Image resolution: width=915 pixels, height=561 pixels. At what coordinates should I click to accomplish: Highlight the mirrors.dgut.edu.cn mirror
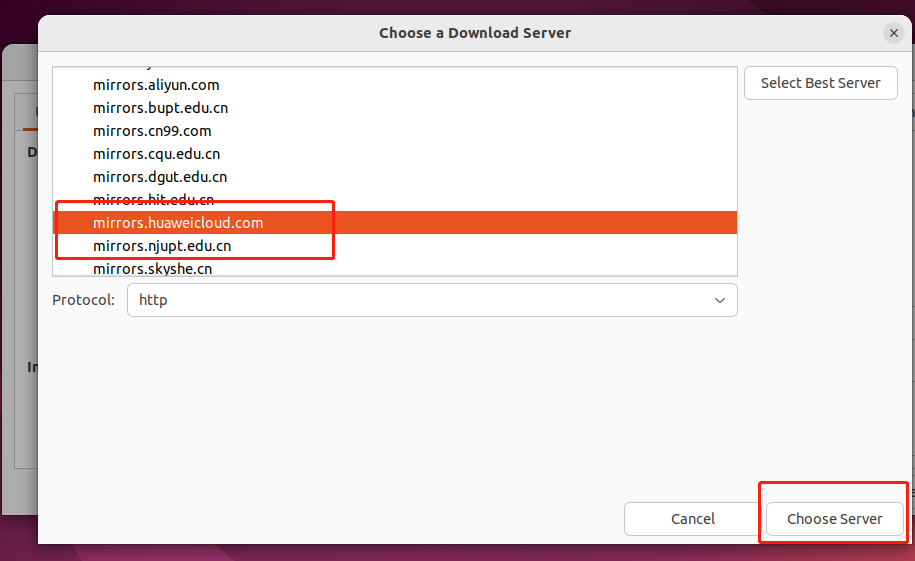point(160,177)
